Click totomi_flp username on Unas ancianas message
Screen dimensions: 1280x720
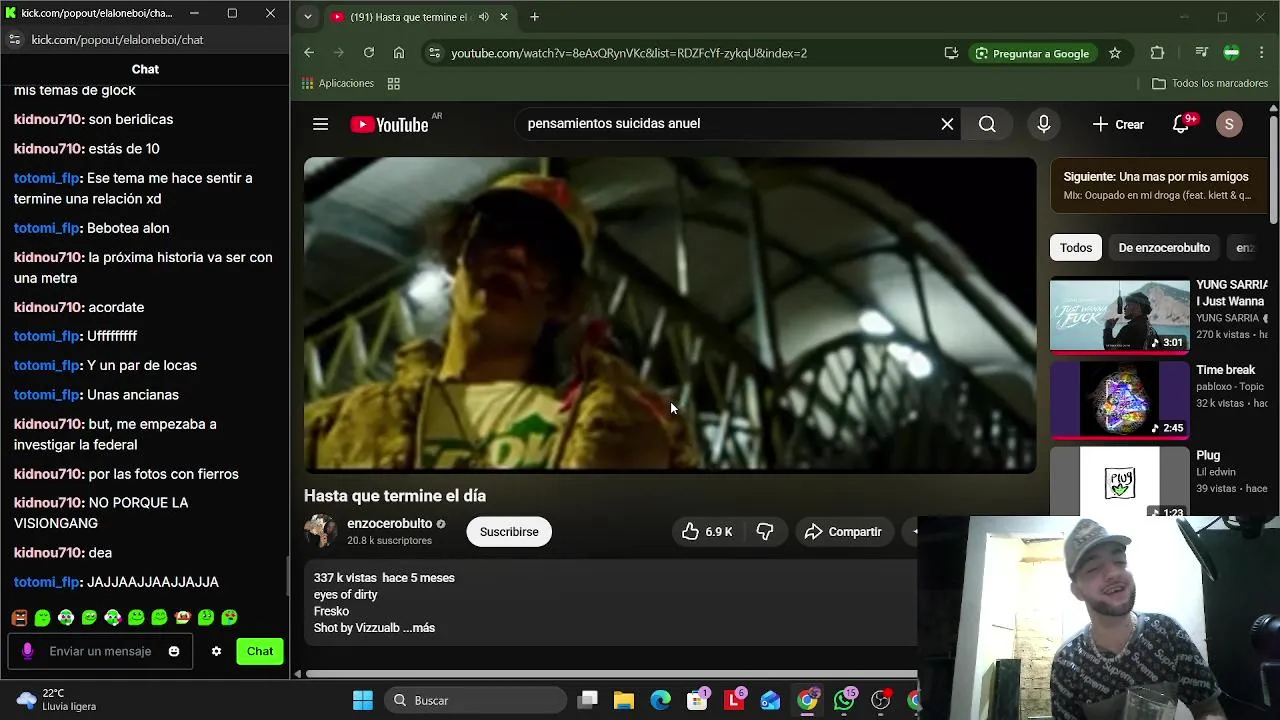pos(47,395)
